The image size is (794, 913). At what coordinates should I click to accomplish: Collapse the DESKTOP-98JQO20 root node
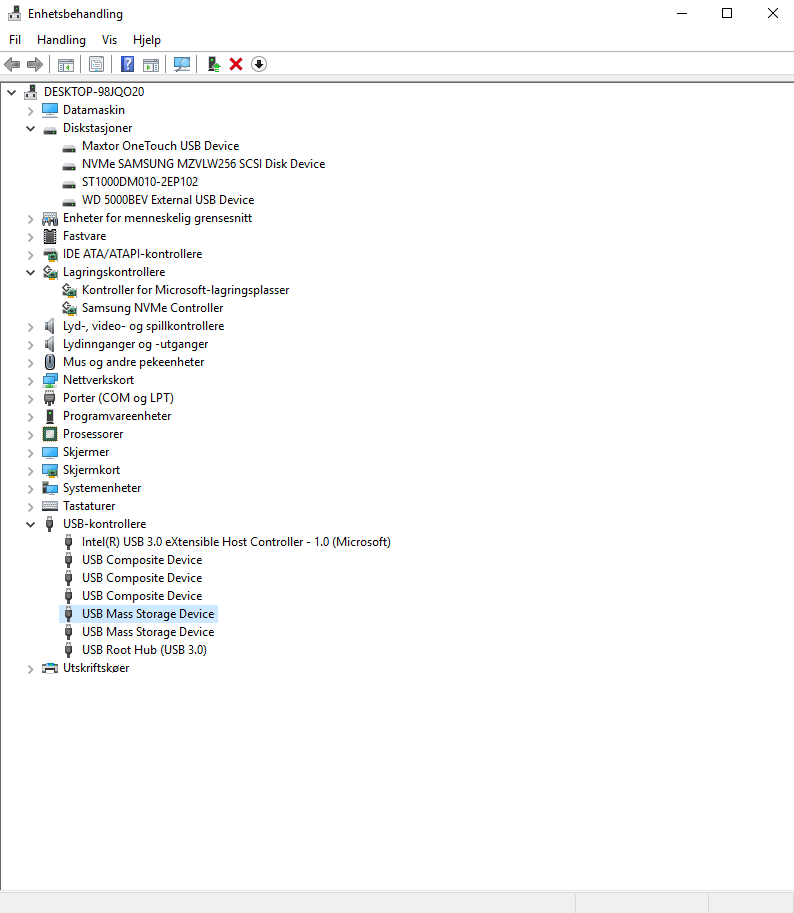coord(12,92)
